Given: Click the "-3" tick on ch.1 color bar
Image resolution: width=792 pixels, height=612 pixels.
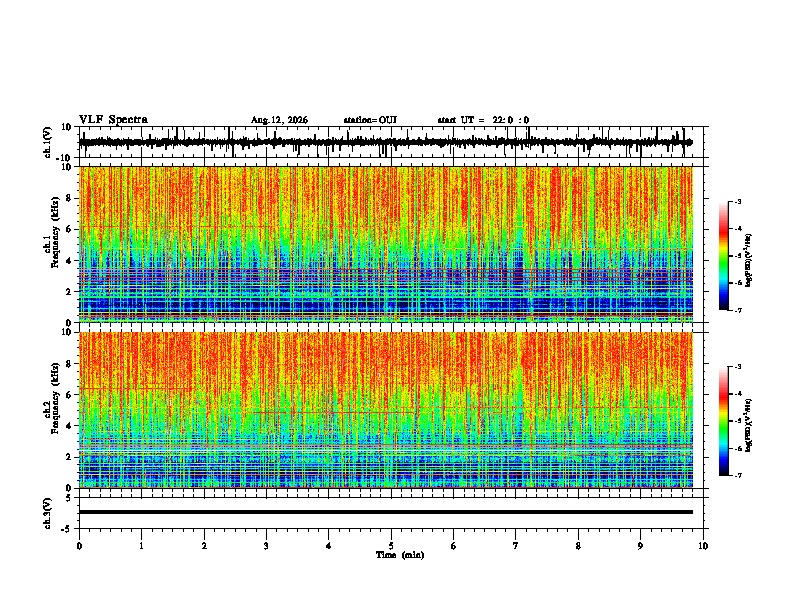Looking at the screenshot, I should click(x=737, y=202).
